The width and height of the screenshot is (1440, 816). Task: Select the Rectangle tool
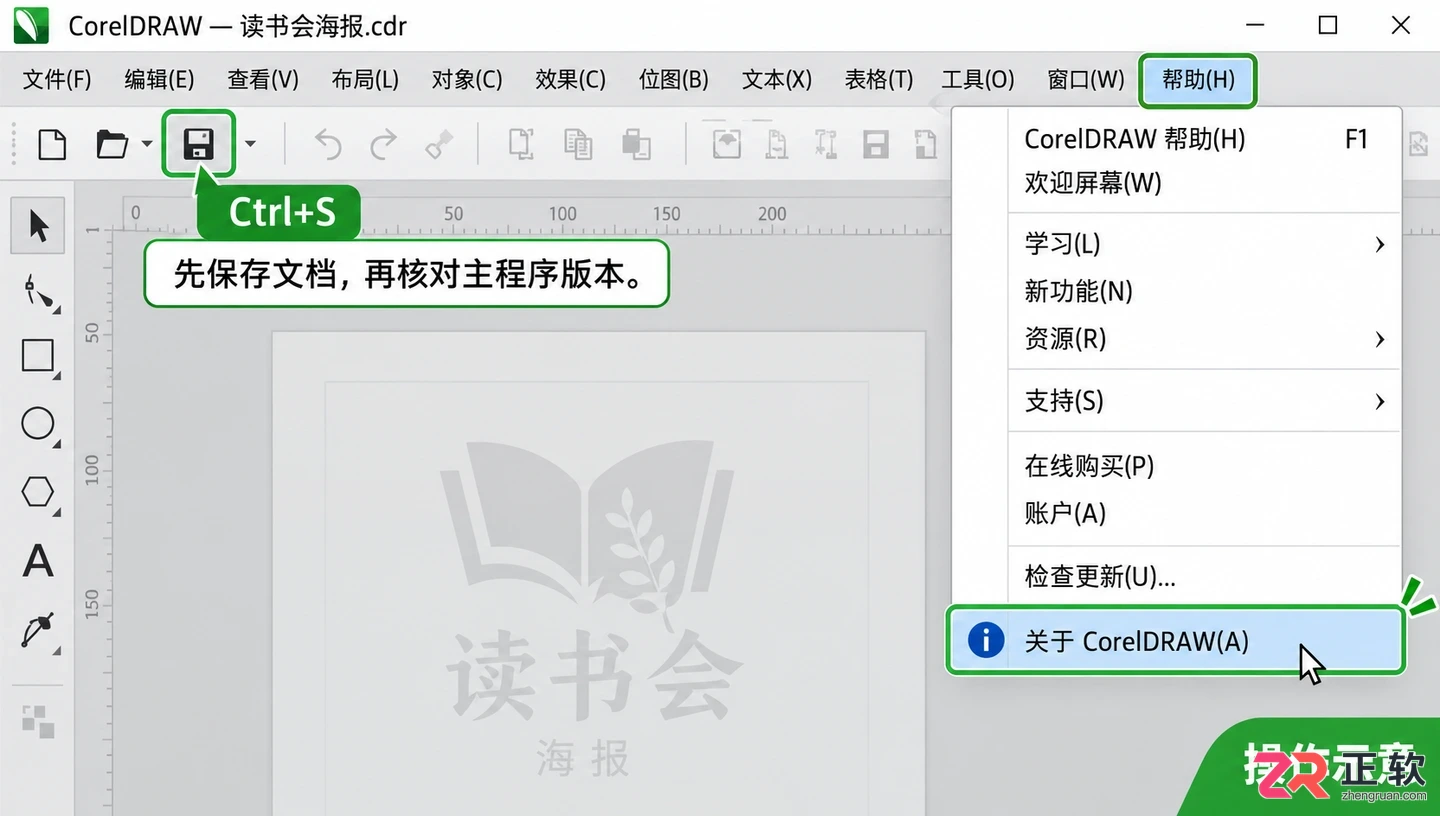coord(39,357)
